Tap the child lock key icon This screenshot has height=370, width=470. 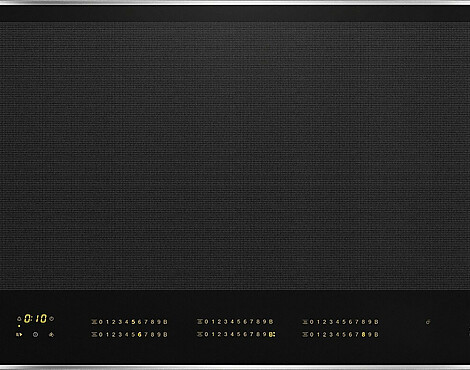click(x=428, y=322)
